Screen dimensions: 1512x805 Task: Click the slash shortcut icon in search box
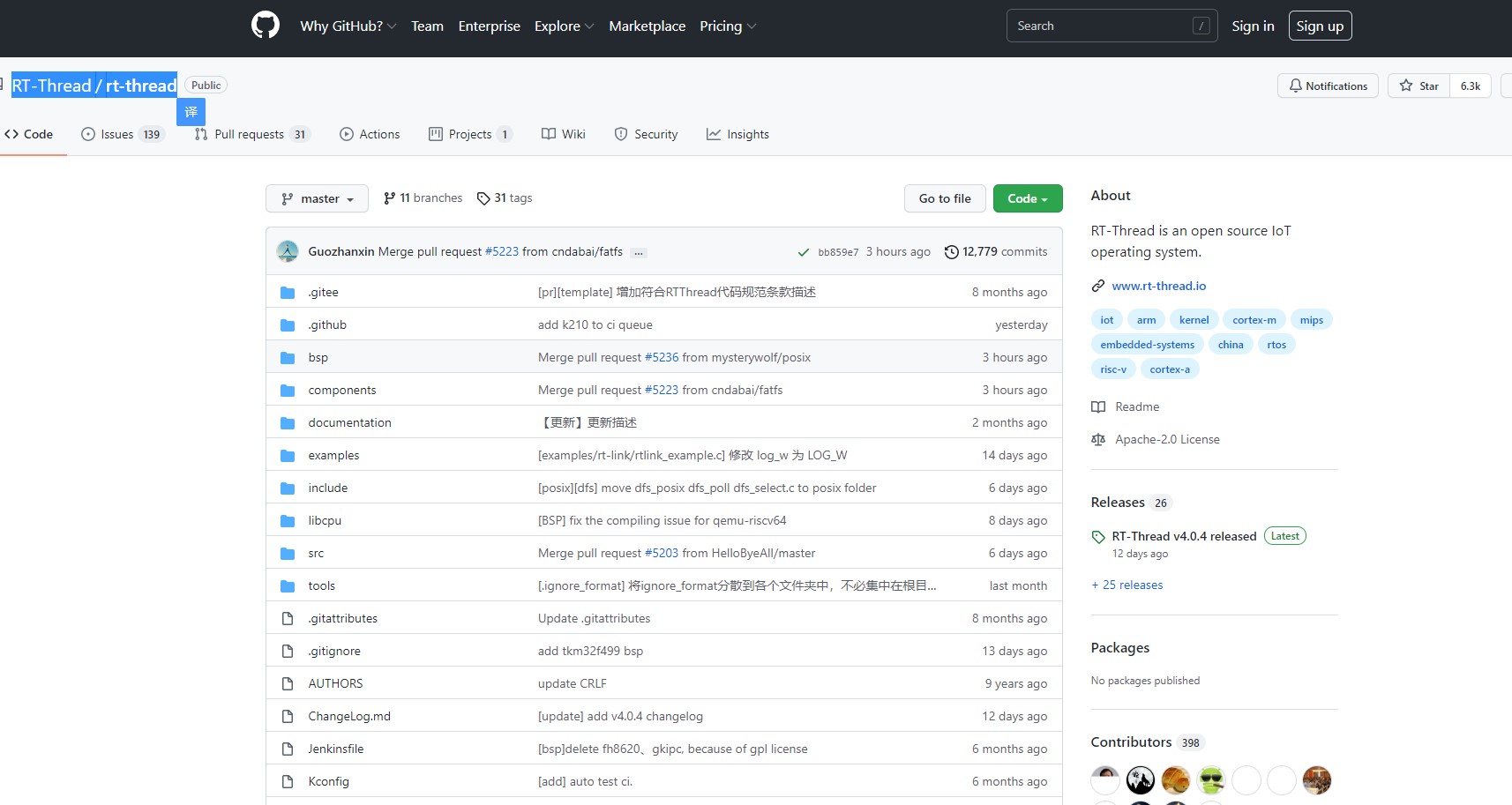point(1201,26)
